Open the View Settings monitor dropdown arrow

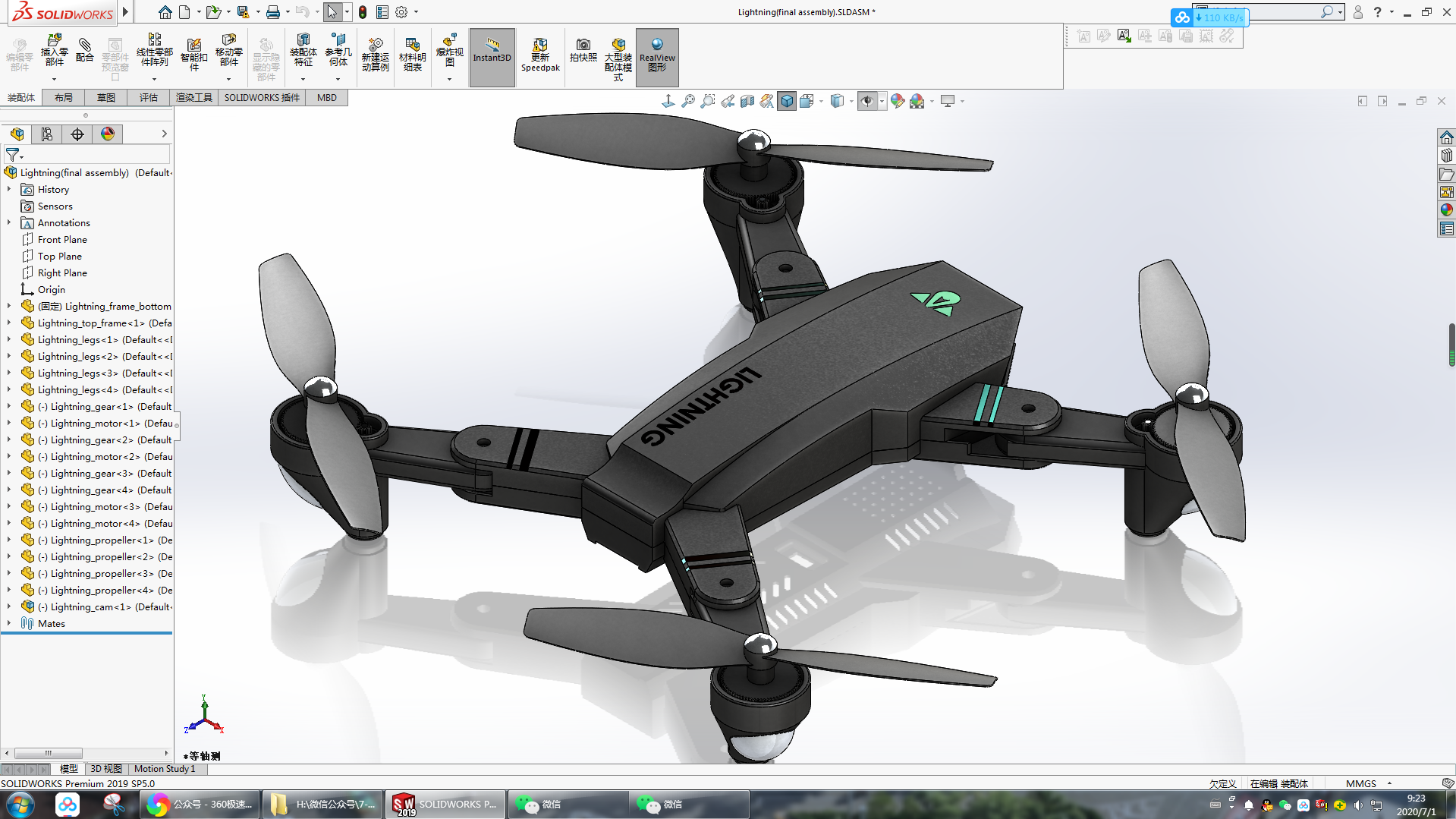click(962, 101)
